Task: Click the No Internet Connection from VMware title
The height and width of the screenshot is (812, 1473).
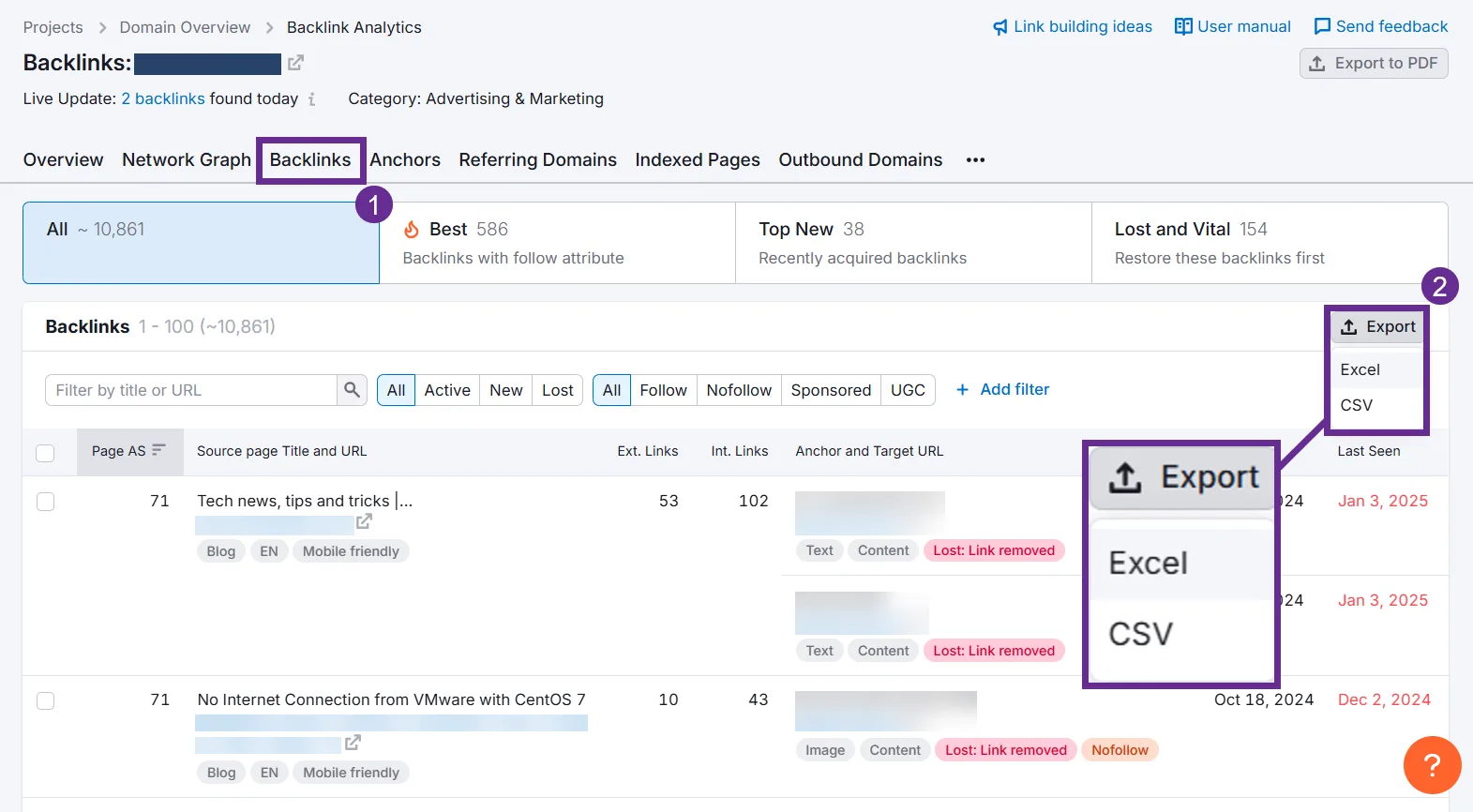Action: pyautogui.click(x=391, y=699)
